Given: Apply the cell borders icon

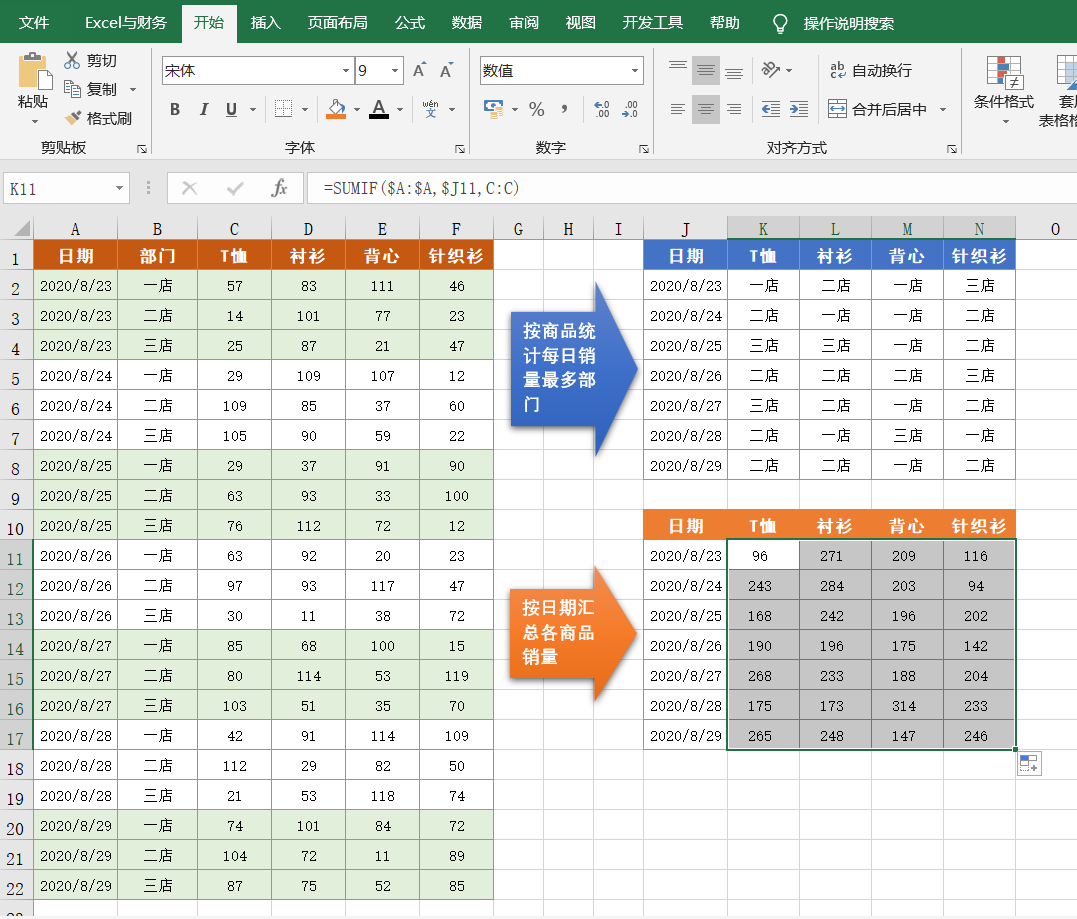Looking at the screenshot, I should pyautogui.click(x=283, y=109).
